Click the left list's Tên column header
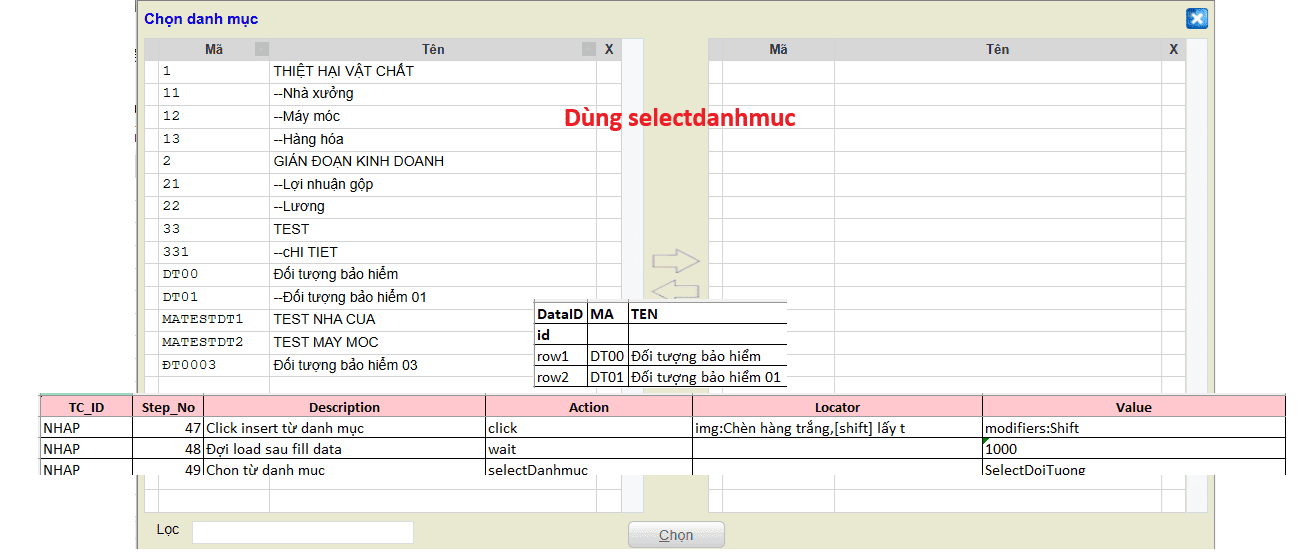Viewport: 1316px width, 552px height. pos(433,49)
